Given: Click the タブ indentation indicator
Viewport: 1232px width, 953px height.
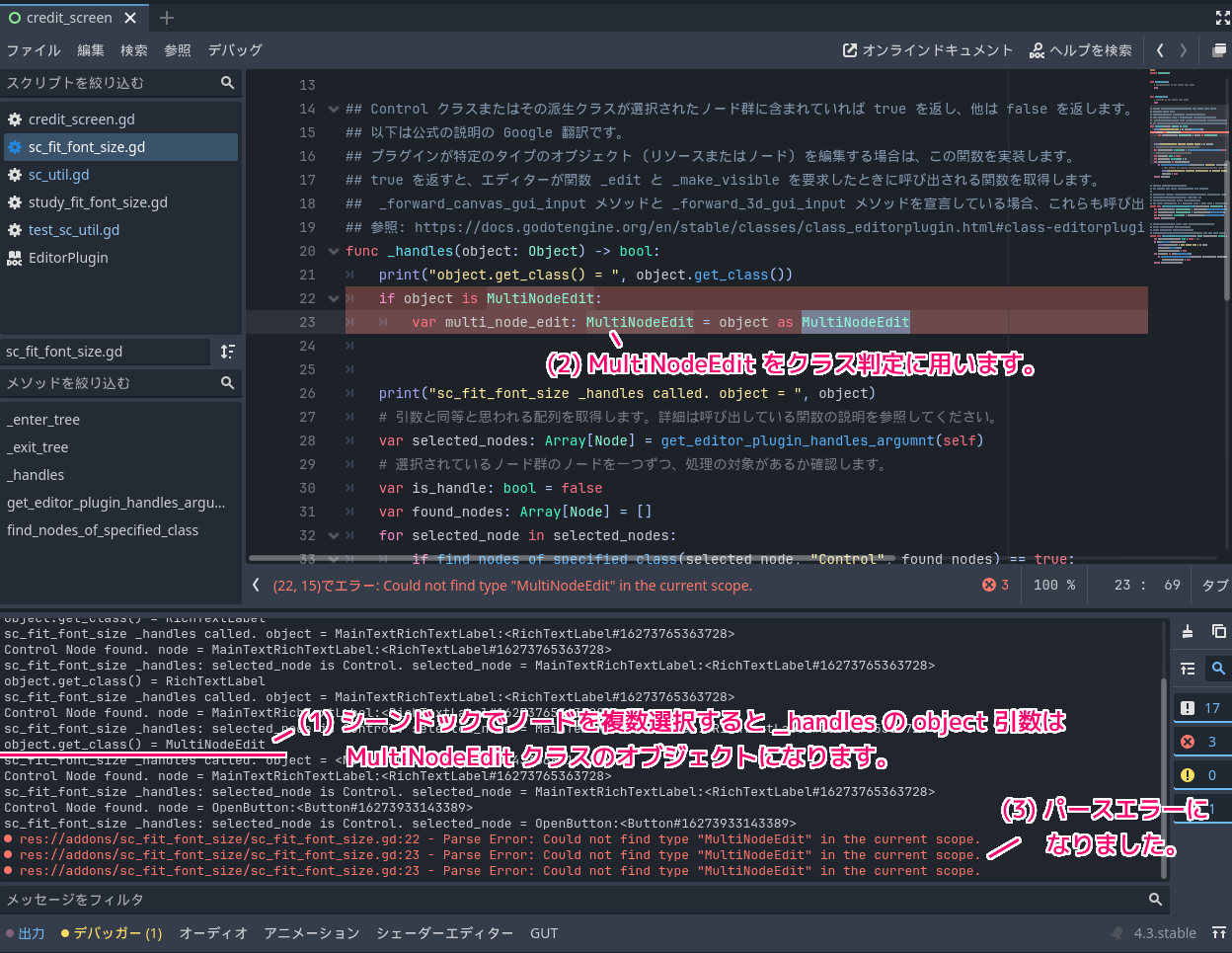Looking at the screenshot, I should click(1215, 586).
